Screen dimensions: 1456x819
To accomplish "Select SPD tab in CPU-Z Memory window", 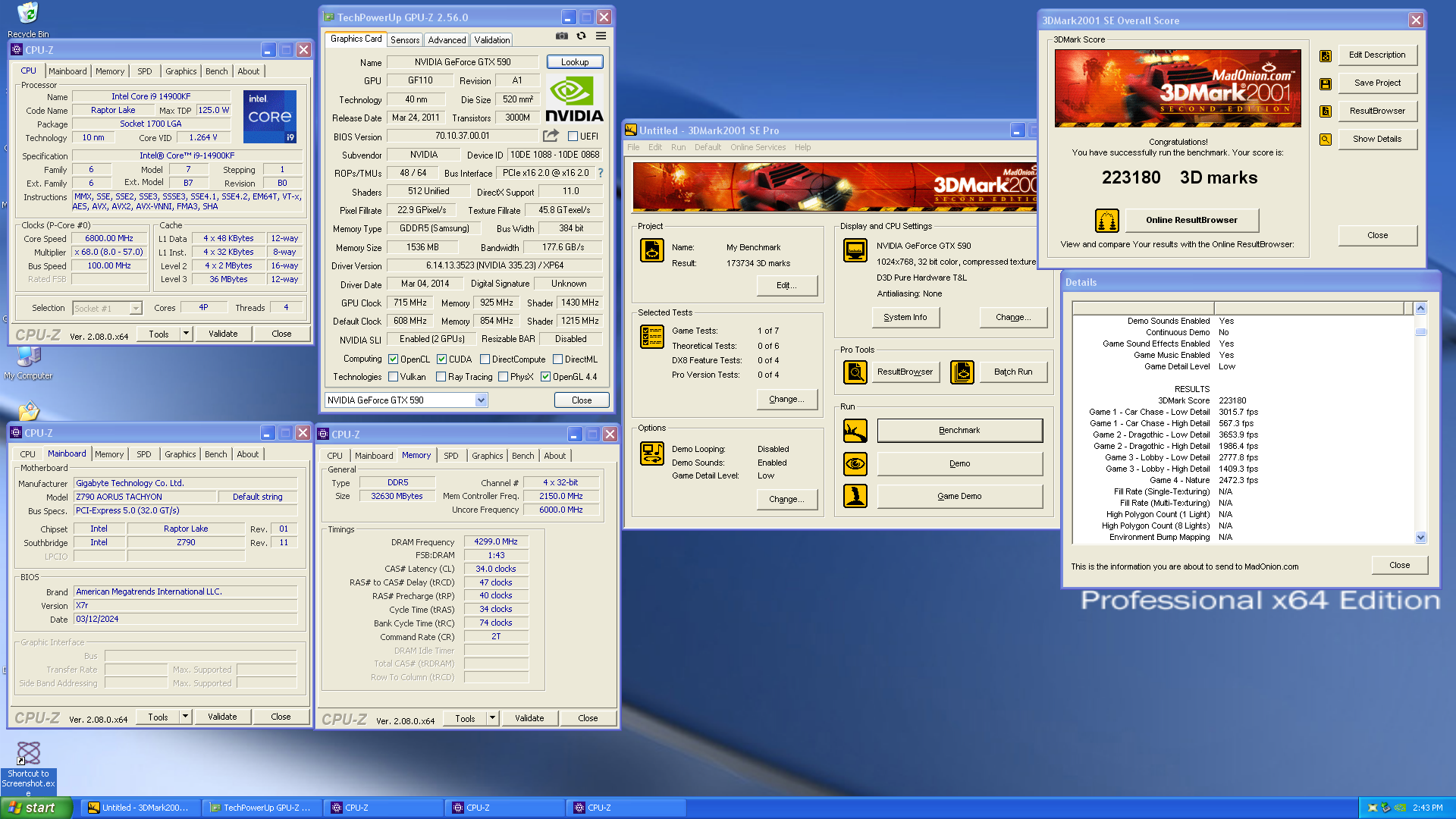I will 450,456.
